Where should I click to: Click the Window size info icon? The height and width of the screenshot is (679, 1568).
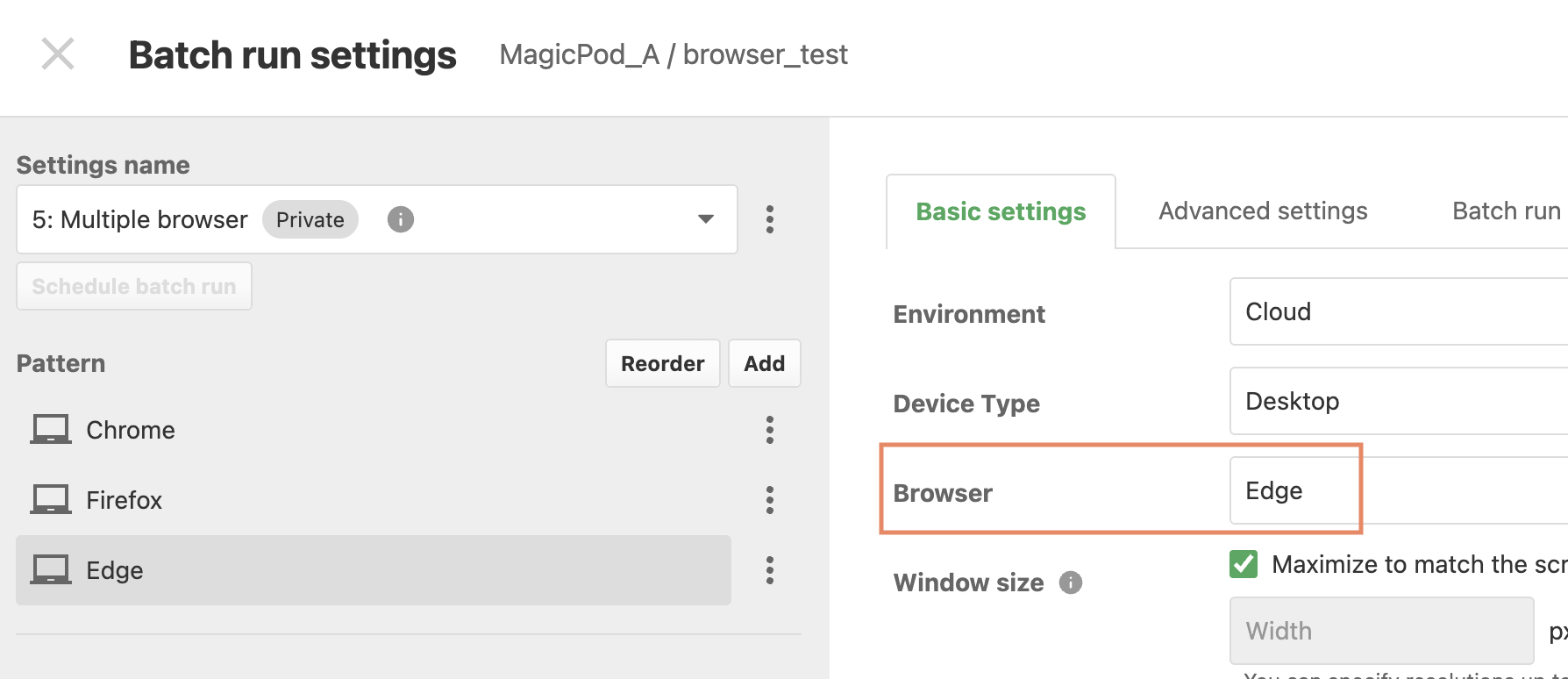[1071, 583]
